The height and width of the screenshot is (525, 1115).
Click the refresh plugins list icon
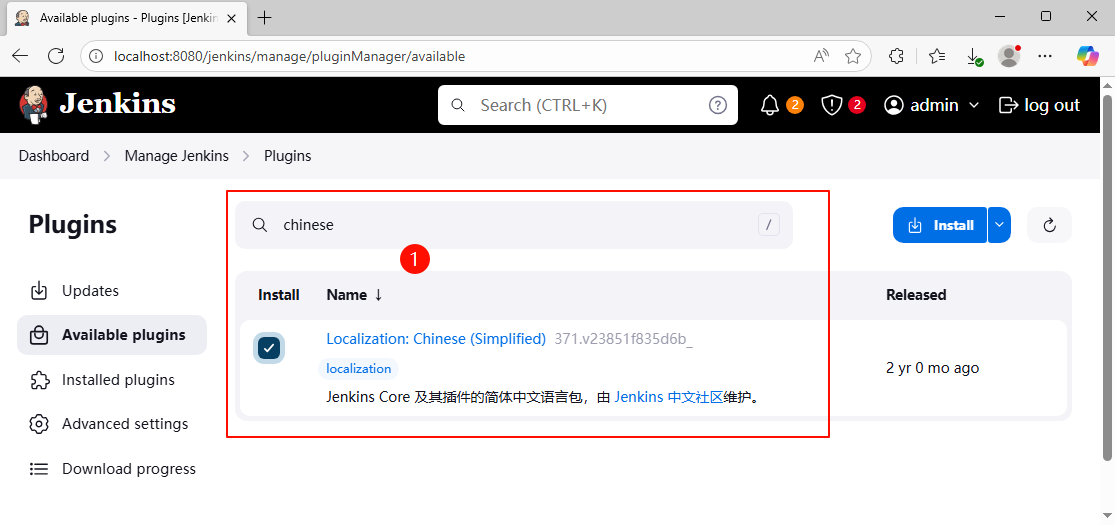pyautogui.click(x=1049, y=225)
